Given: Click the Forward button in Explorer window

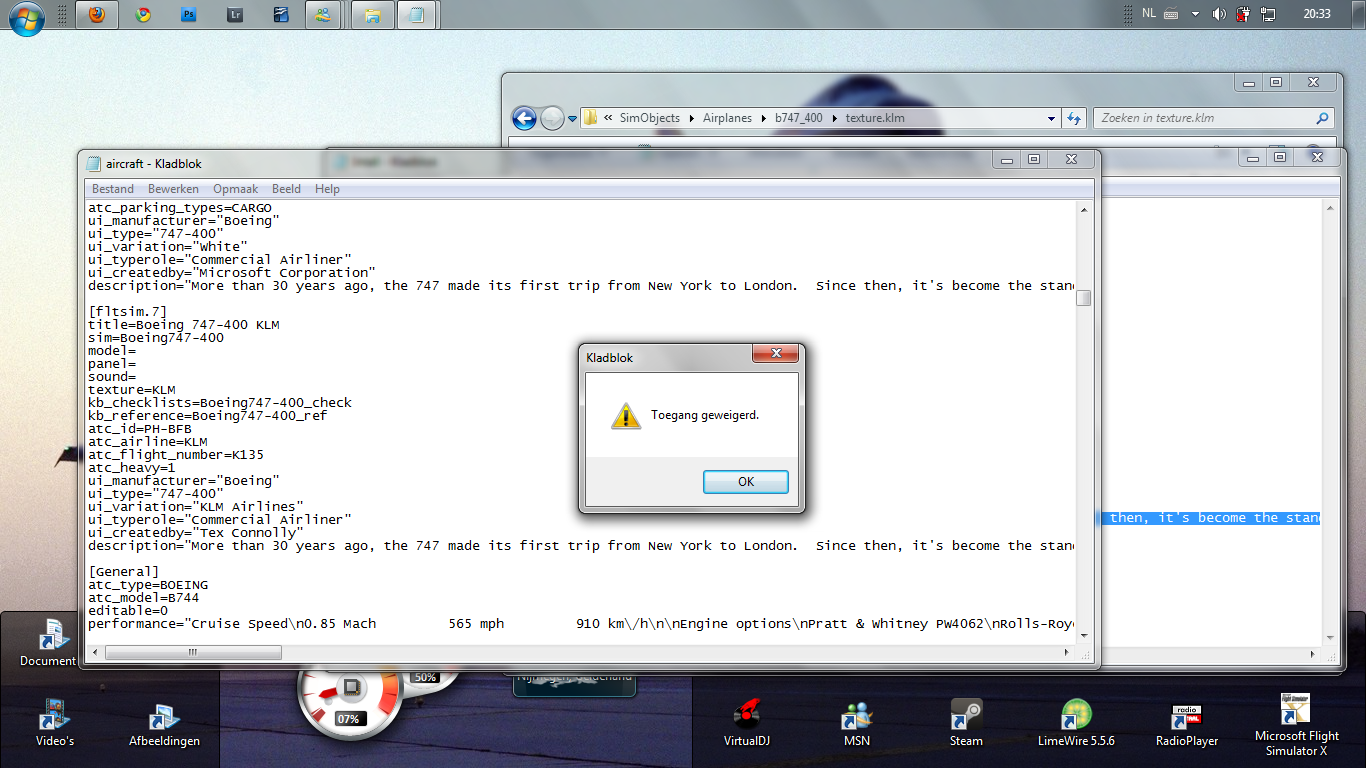Looking at the screenshot, I should 552,118.
